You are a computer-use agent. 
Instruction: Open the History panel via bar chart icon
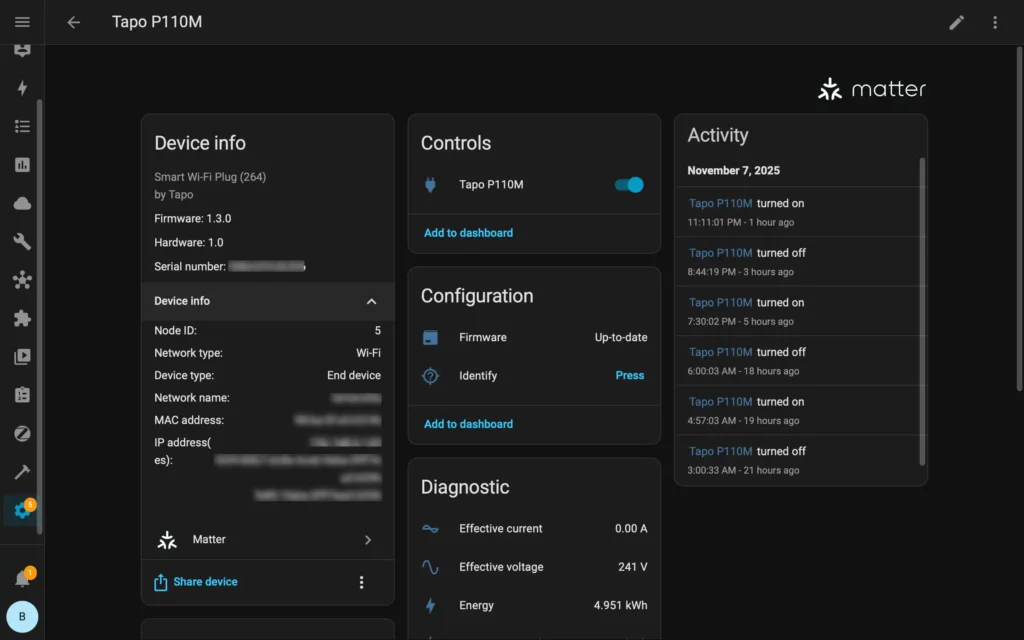coord(22,164)
